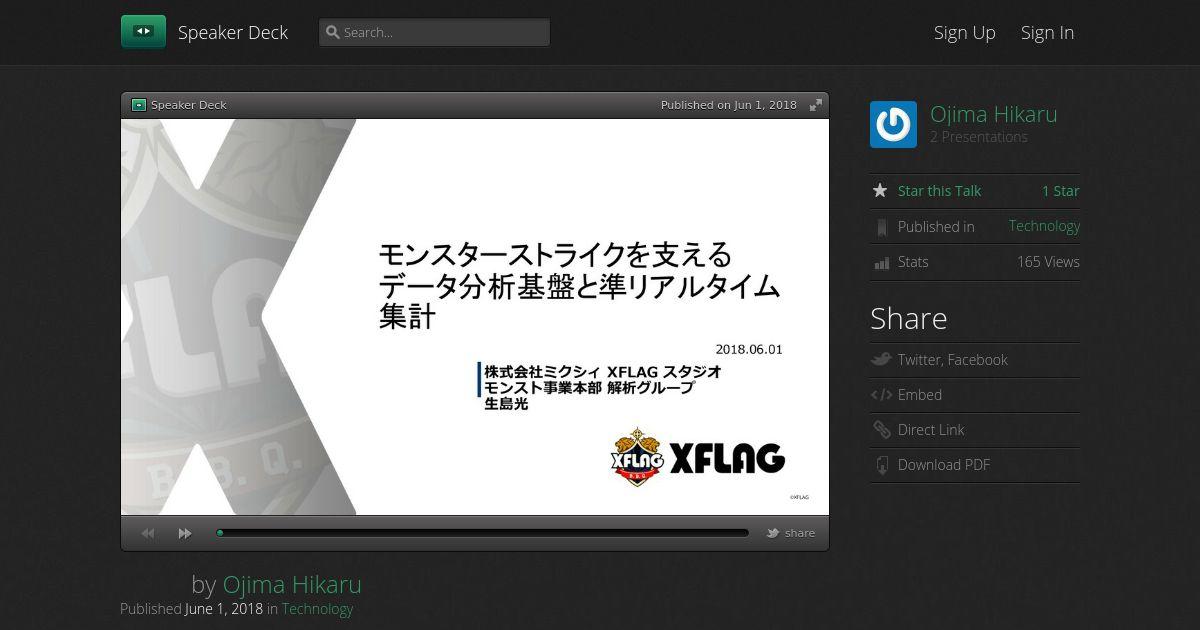Click the Twitter icon in Share section
This screenshot has width=1200, height=630.
click(x=881, y=359)
